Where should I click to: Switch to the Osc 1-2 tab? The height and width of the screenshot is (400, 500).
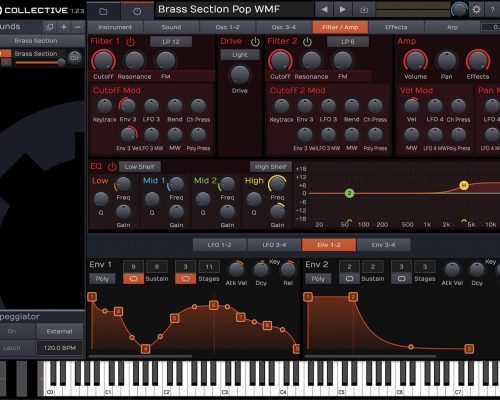(x=227, y=27)
